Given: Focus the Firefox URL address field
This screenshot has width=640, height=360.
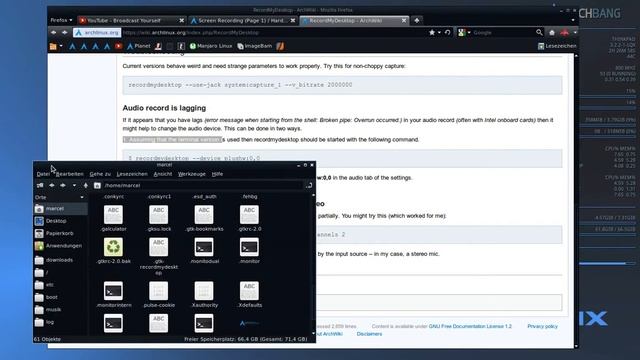Looking at the screenshot, I should pyautogui.click(x=273, y=33).
